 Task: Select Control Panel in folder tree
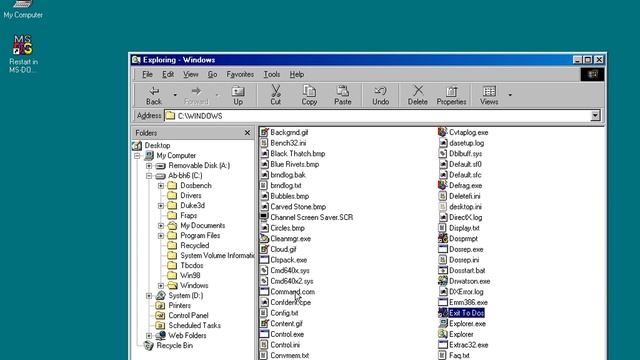click(x=188, y=315)
